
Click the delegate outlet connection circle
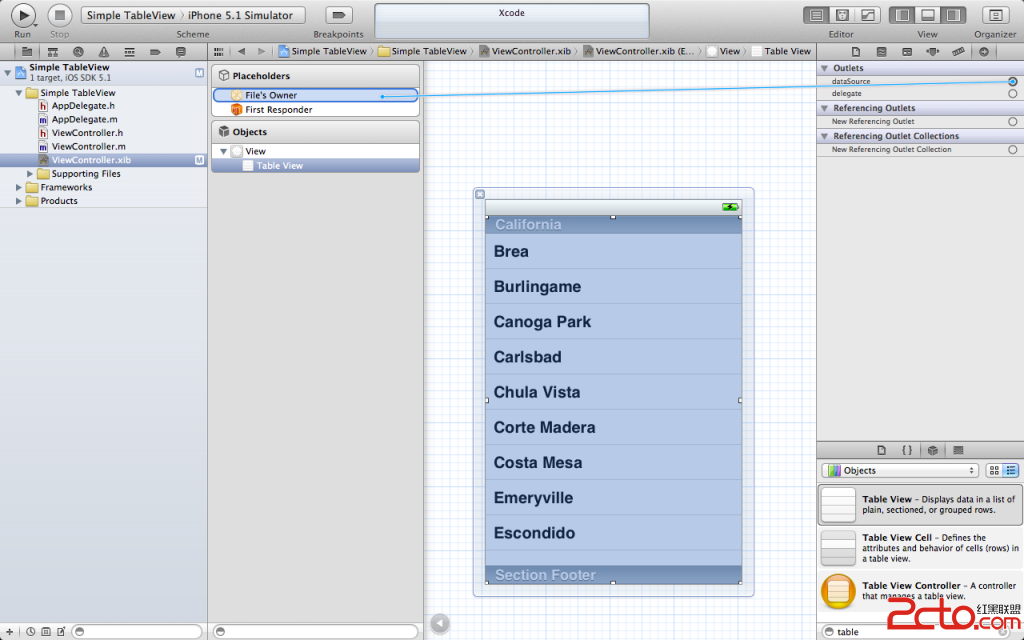point(1012,94)
